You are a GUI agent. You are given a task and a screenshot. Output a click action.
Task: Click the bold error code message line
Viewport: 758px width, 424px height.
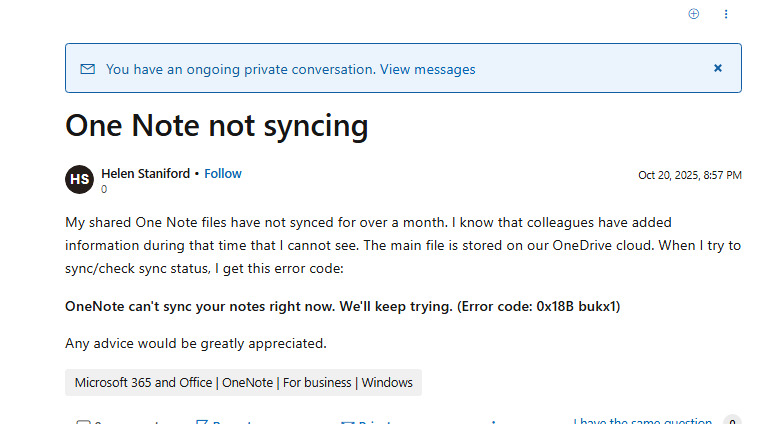point(343,306)
